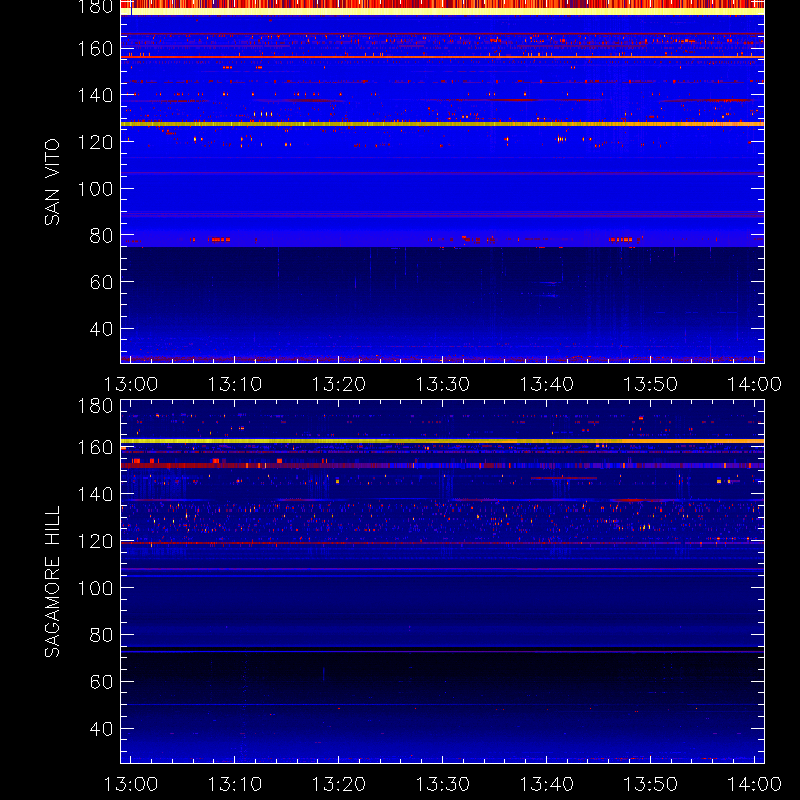Viewport: 800px width, 800px height.
Task: Pick the 80 frequency label on Sagamore Hill plot
Action: click(101, 635)
